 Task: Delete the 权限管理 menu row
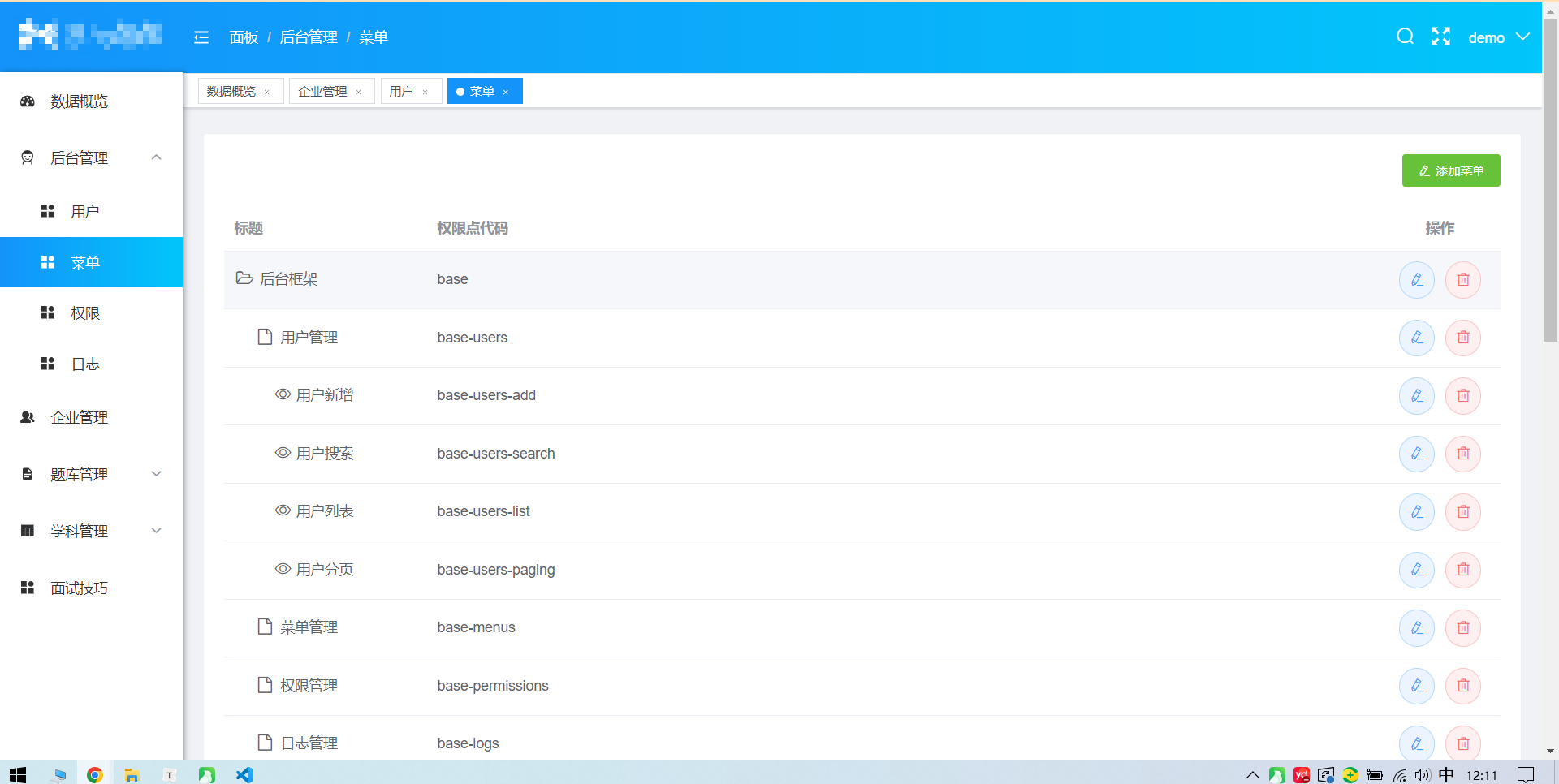1463,686
